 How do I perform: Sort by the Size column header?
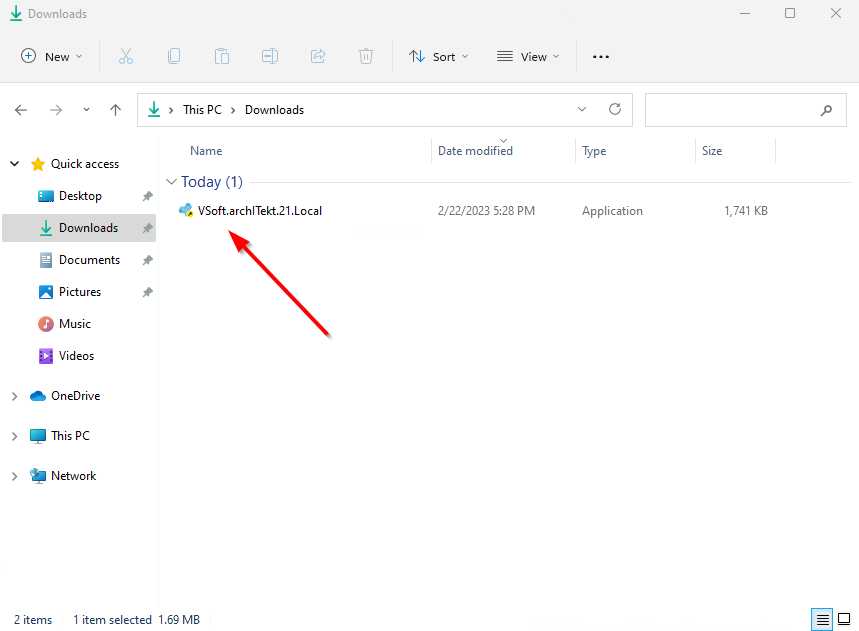coord(712,151)
